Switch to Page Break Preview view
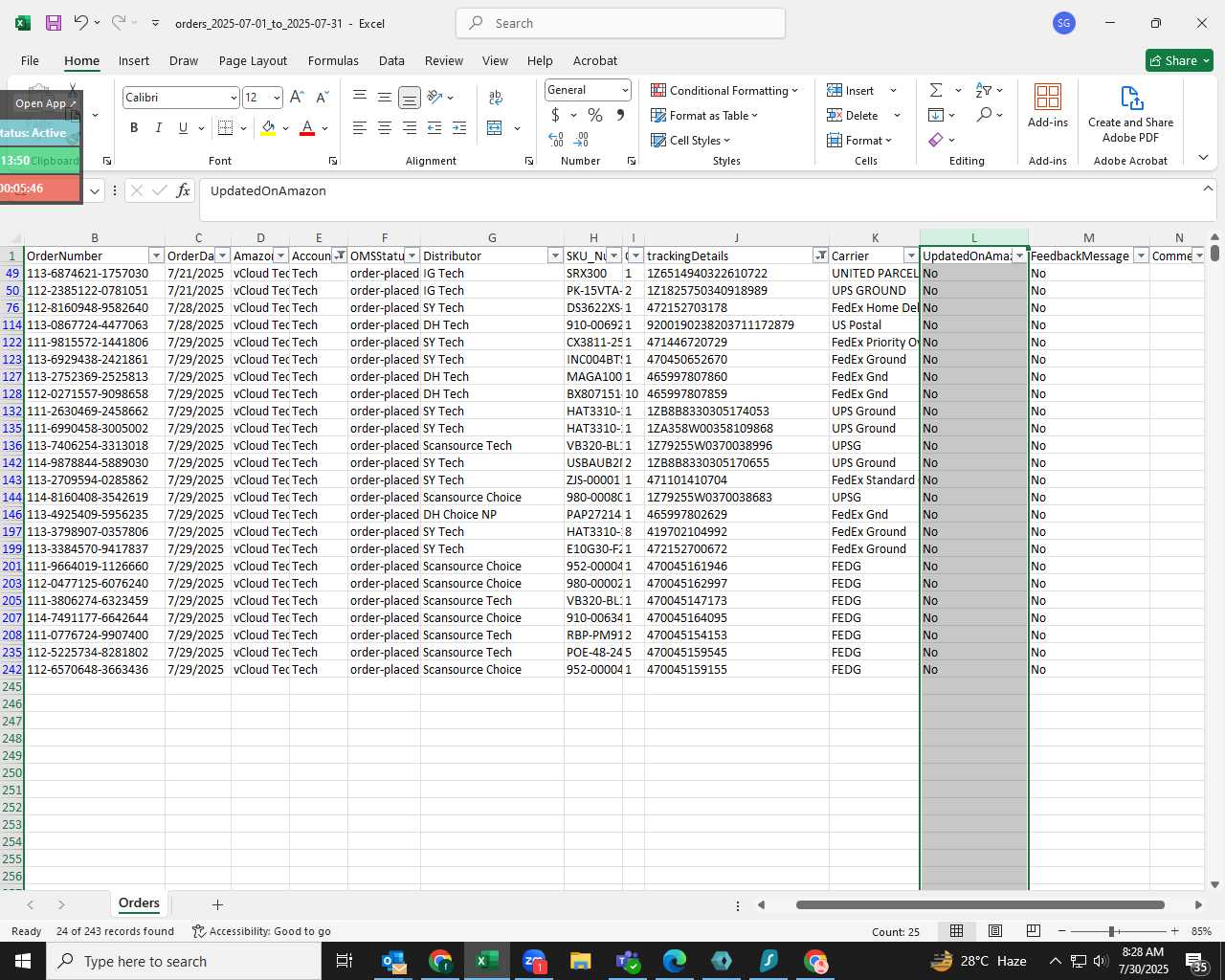 [x=1034, y=930]
